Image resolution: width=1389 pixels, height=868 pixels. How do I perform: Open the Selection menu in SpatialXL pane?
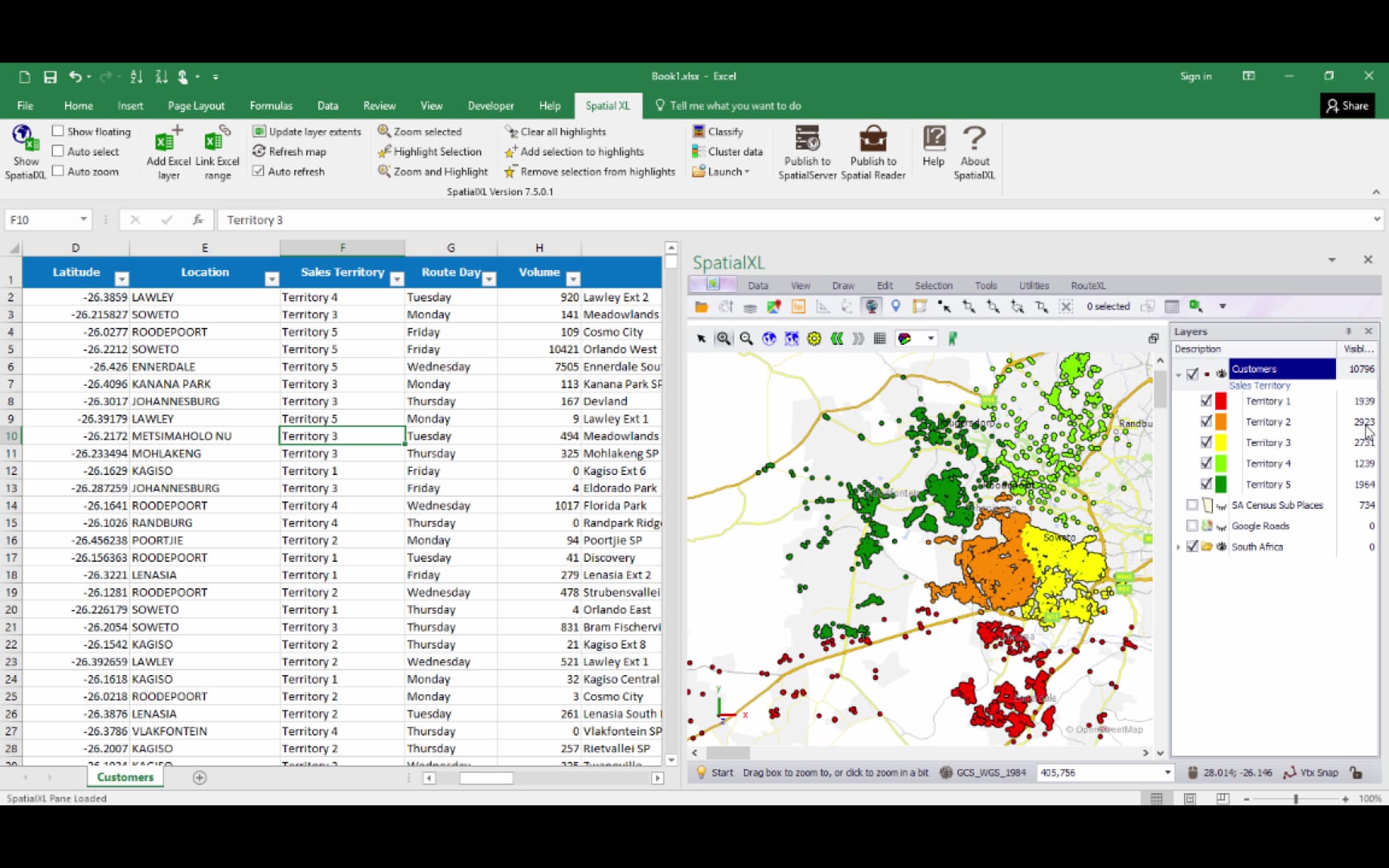coord(933,285)
